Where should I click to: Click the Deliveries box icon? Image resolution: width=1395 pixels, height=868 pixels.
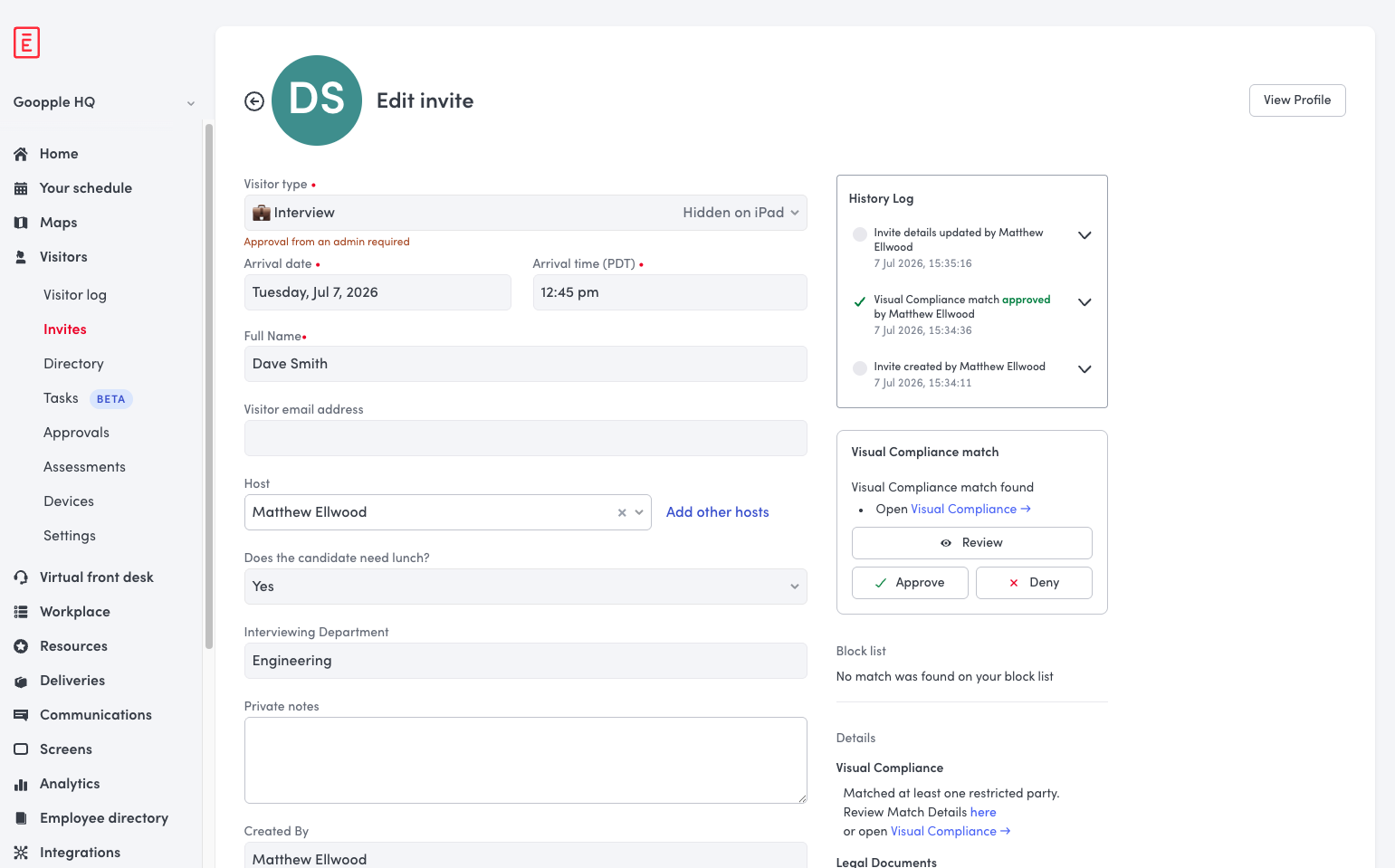point(21,681)
